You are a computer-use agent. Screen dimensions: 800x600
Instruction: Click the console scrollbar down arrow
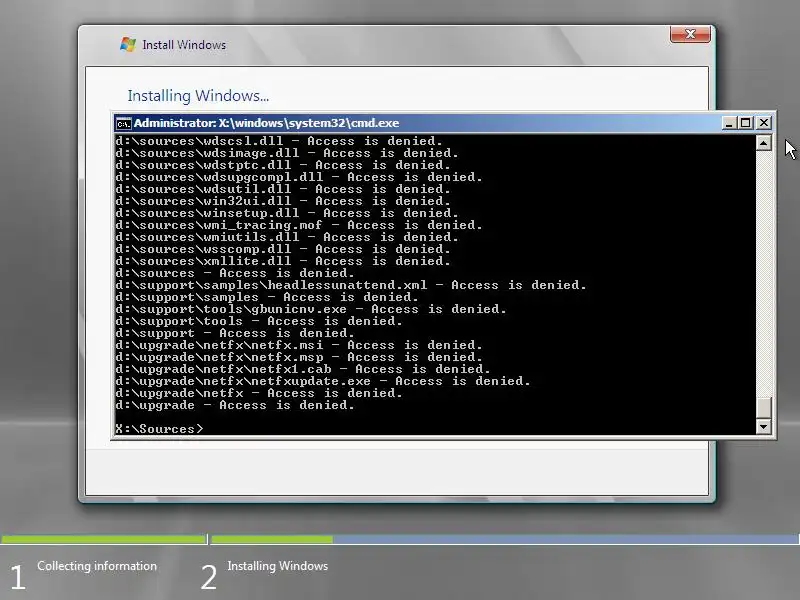click(763, 426)
